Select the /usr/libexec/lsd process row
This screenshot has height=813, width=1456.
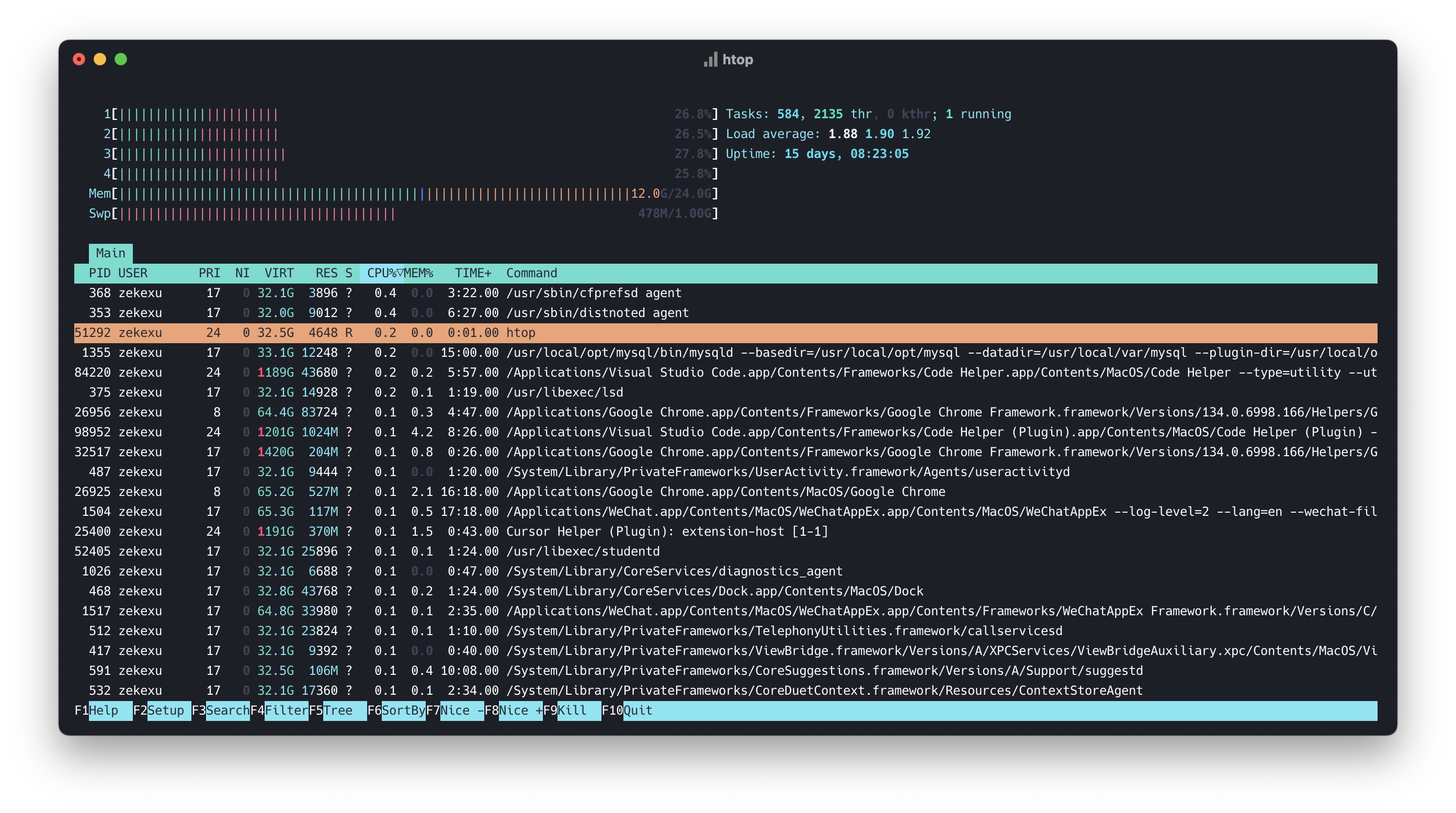click(x=726, y=392)
